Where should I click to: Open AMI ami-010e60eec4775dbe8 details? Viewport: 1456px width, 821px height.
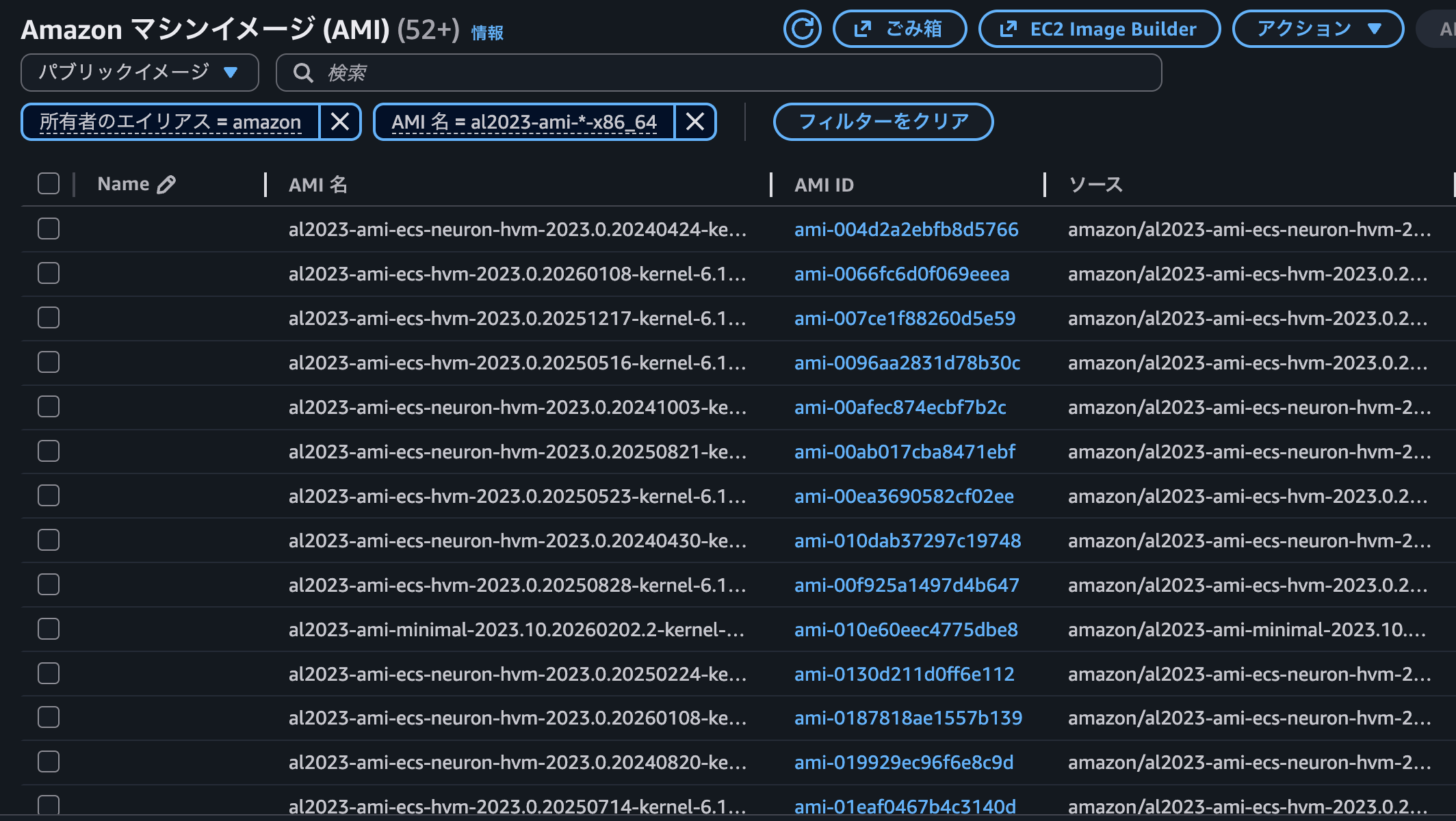click(x=906, y=629)
